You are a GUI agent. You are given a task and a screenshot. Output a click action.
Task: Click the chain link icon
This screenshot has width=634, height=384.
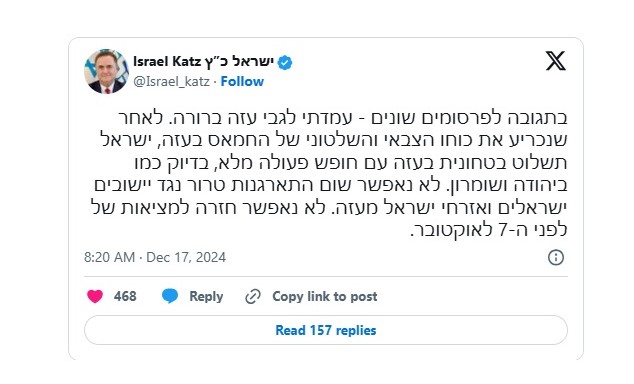253,297
